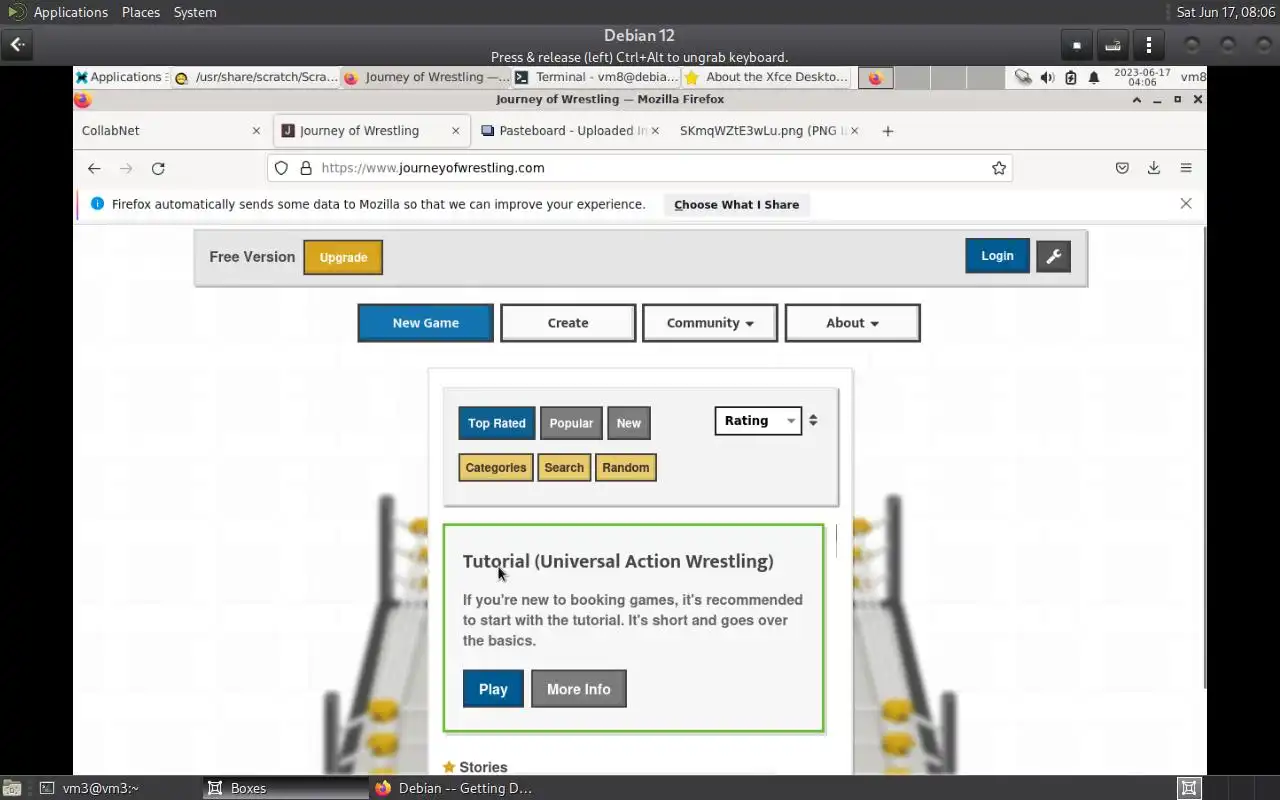Viewport: 1280px width, 800px height.
Task: Open the GNOME Applications menu
Action: 57,12
